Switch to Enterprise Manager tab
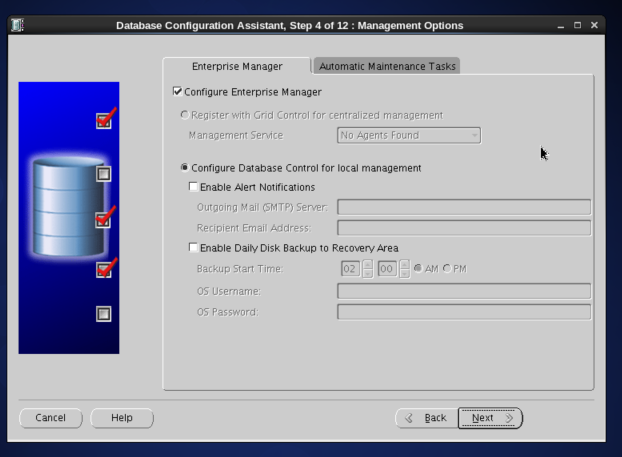The width and height of the screenshot is (622, 457). [x=237, y=66]
